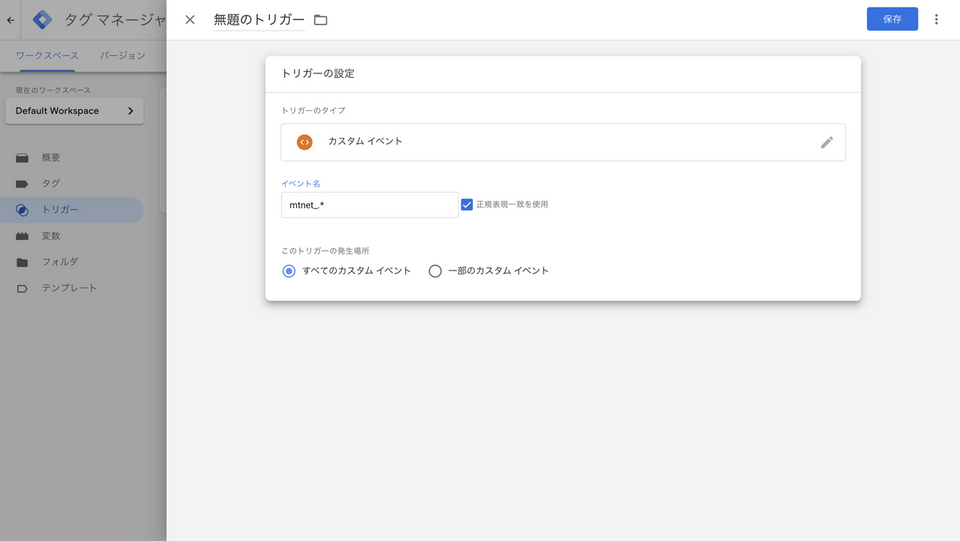
Task: Click the イベント名 input field
Action: click(369, 205)
